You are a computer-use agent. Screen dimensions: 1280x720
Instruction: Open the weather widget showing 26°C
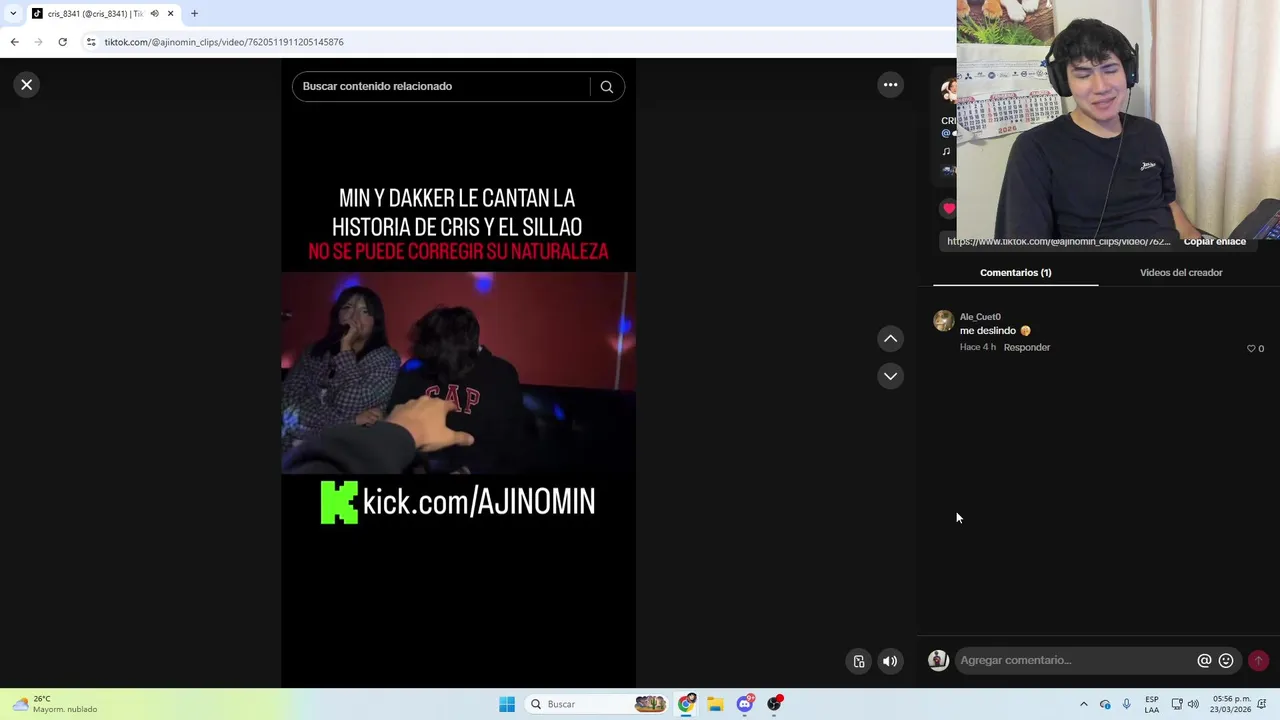(55, 704)
